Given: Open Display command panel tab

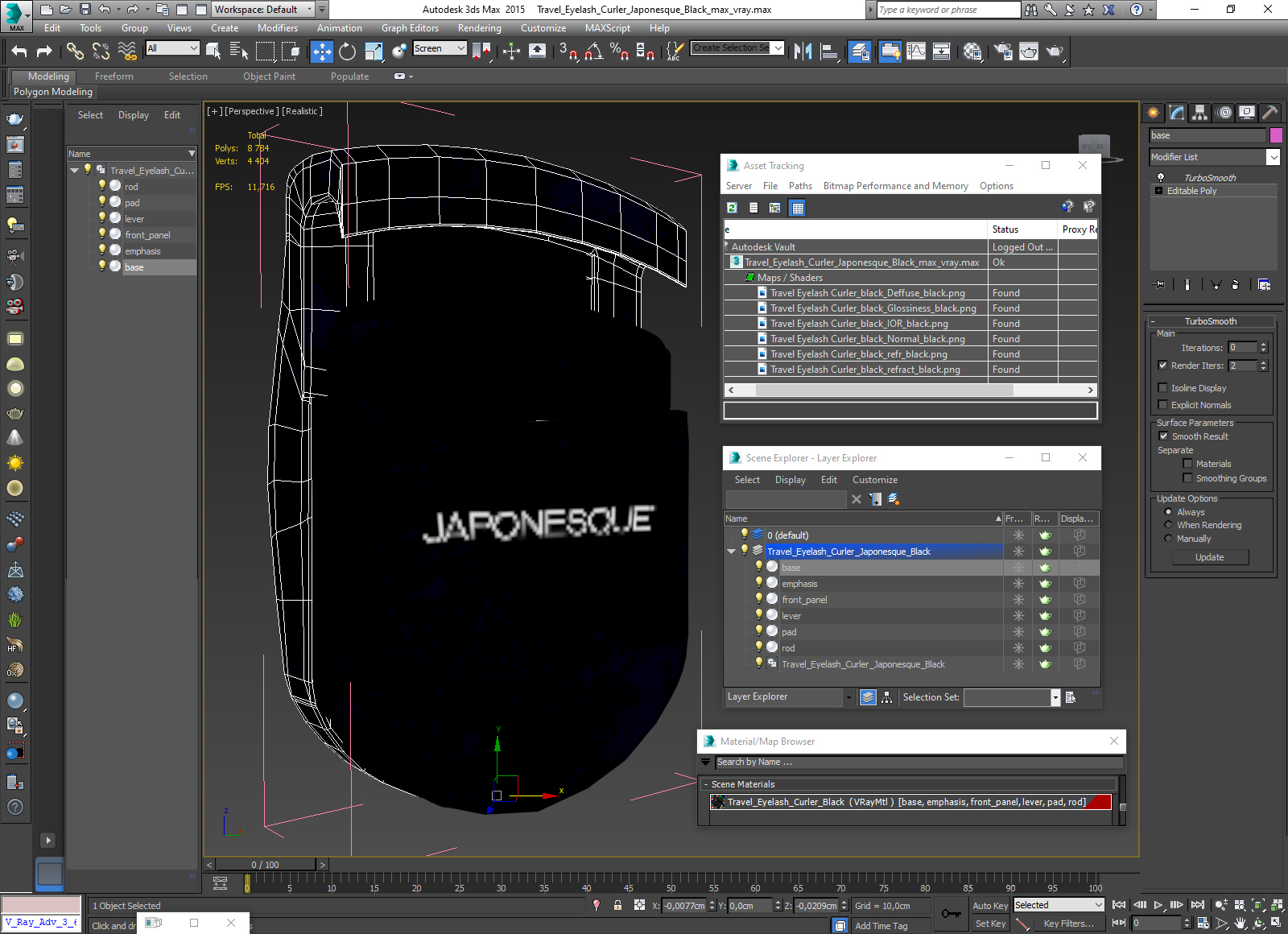Looking at the screenshot, I should pos(1247,113).
